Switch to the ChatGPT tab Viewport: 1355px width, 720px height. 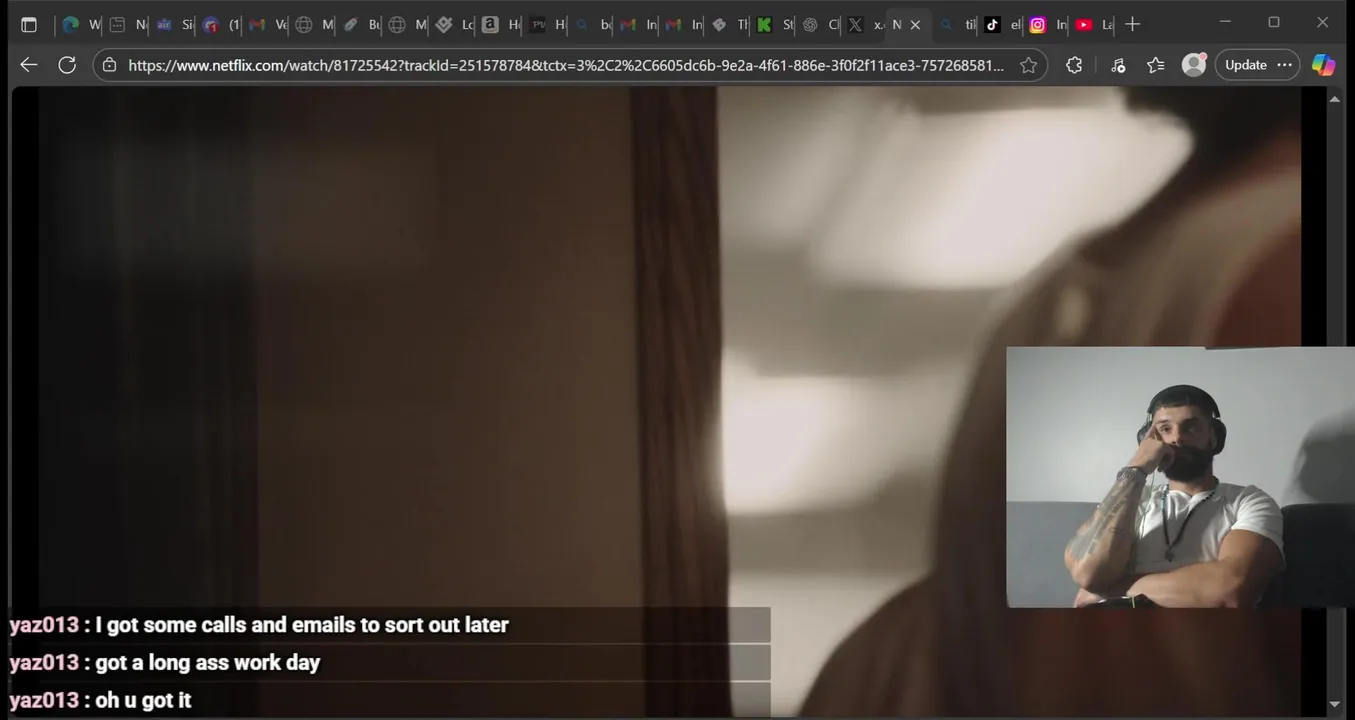820,25
